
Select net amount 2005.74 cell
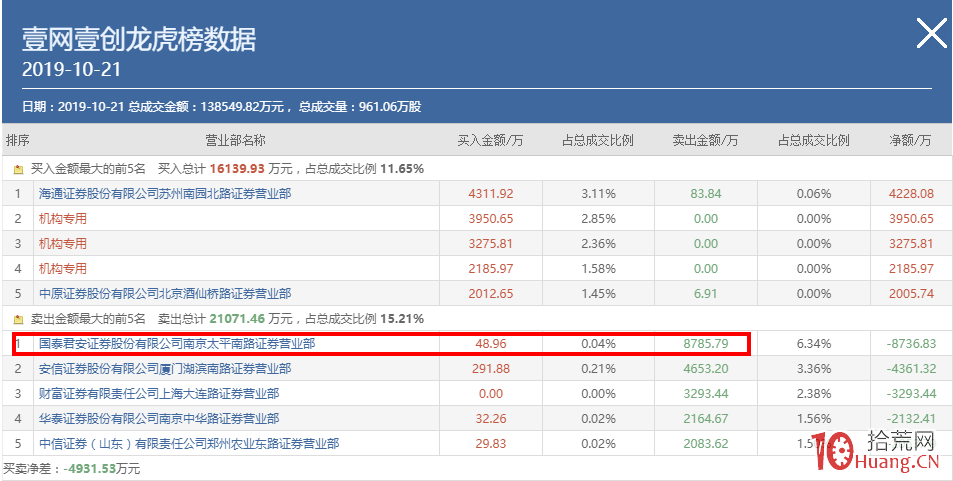(x=910, y=294)
